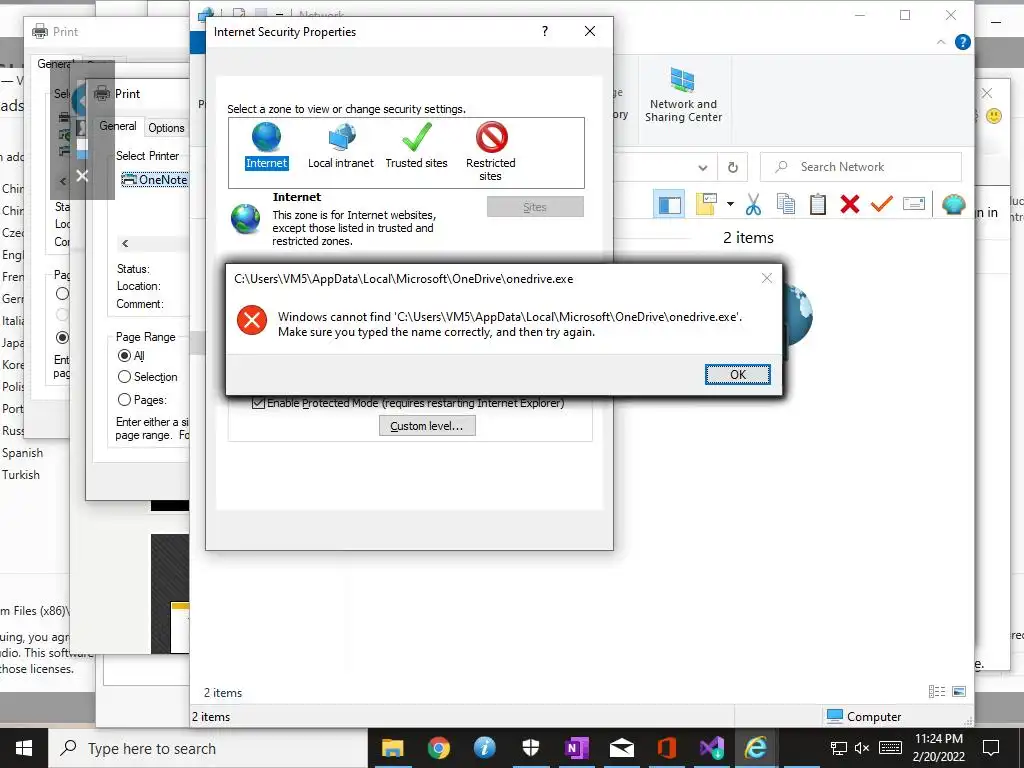The height and width of the screenshot is (768, 1024).
Task: Open the Mail app from taskbar
Action: point(622,748)
